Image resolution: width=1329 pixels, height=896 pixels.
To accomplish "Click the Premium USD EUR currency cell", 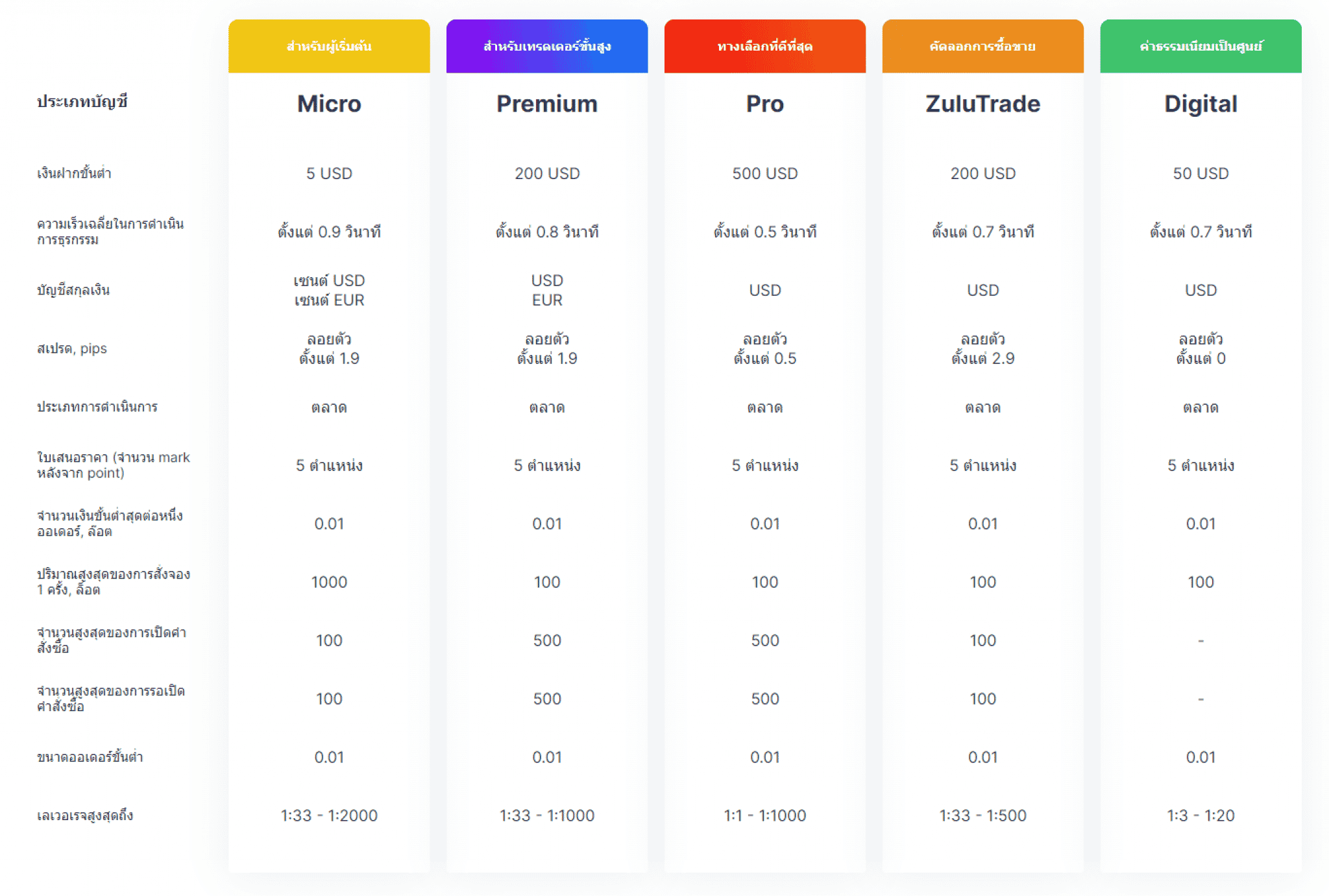I will tap(547, 290).
